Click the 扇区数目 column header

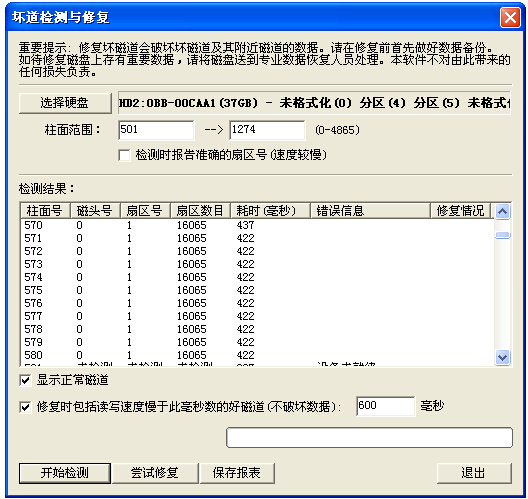(200, 211)
